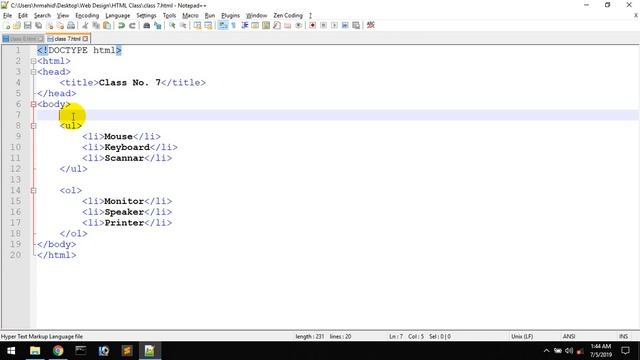Click the Close All toolbar icon
Screen dimensions: 640x360
click(x=60, y=25)
